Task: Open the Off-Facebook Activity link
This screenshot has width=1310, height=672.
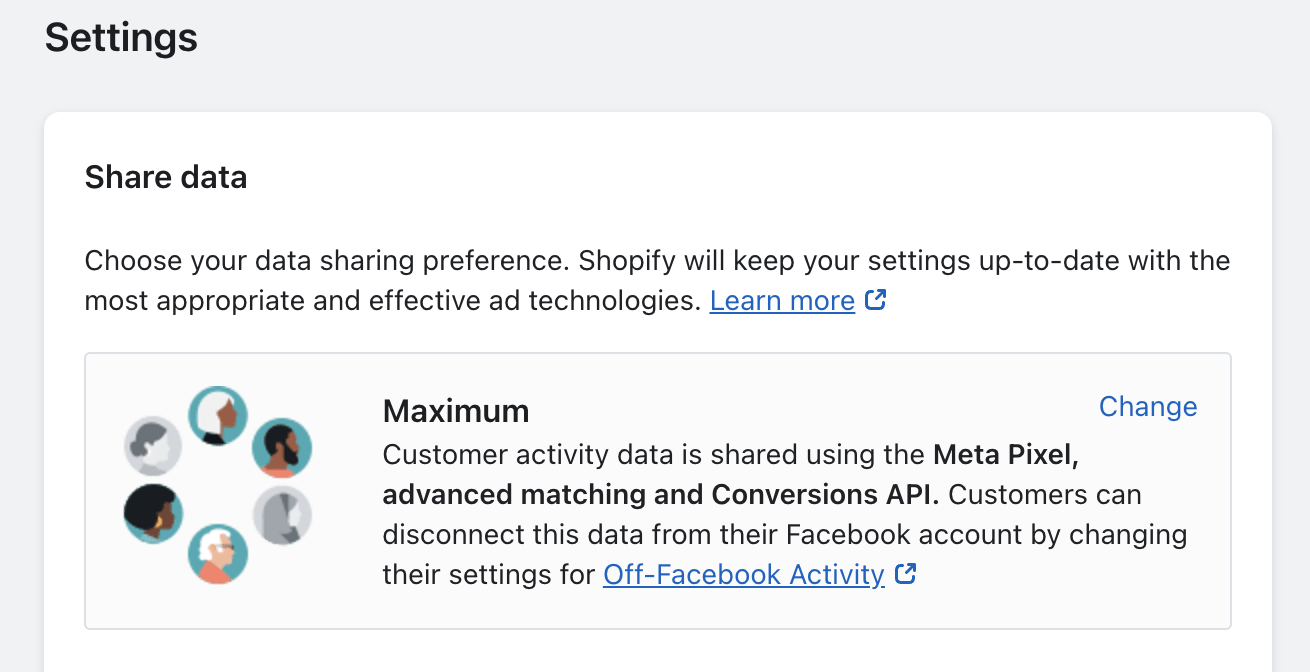Action: (743, 575)
